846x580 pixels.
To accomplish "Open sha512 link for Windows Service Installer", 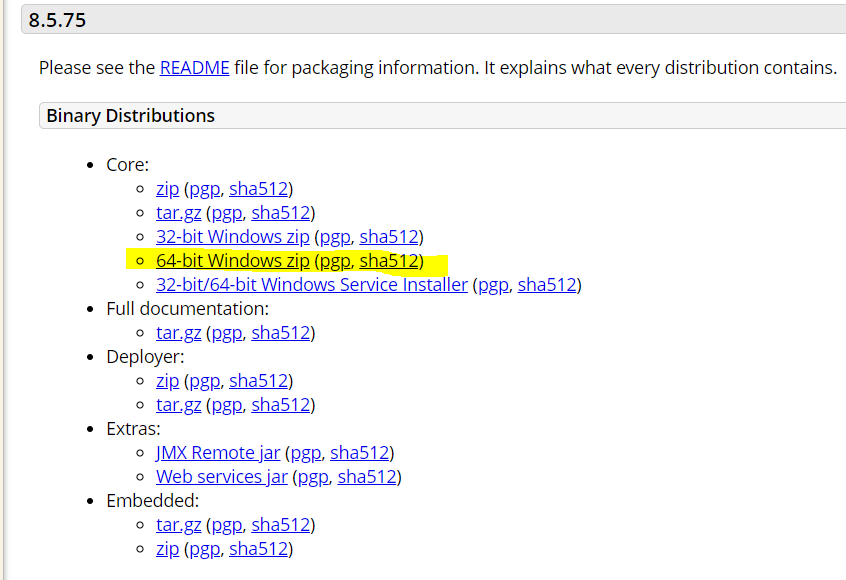I will [547, 285].
